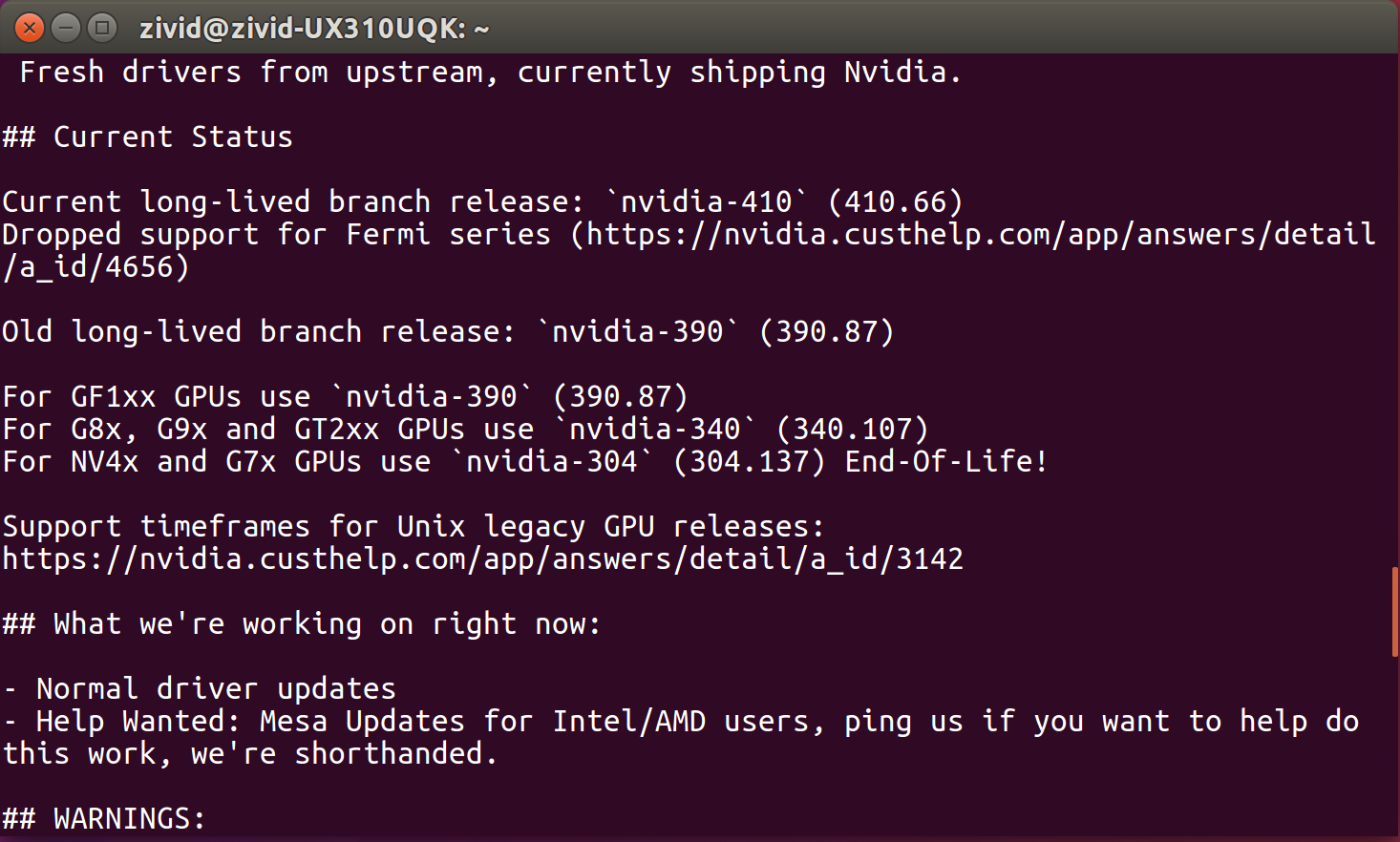Click the version number 410.66
This screenshot has width=1400, height=842.
tap(895, 202)
